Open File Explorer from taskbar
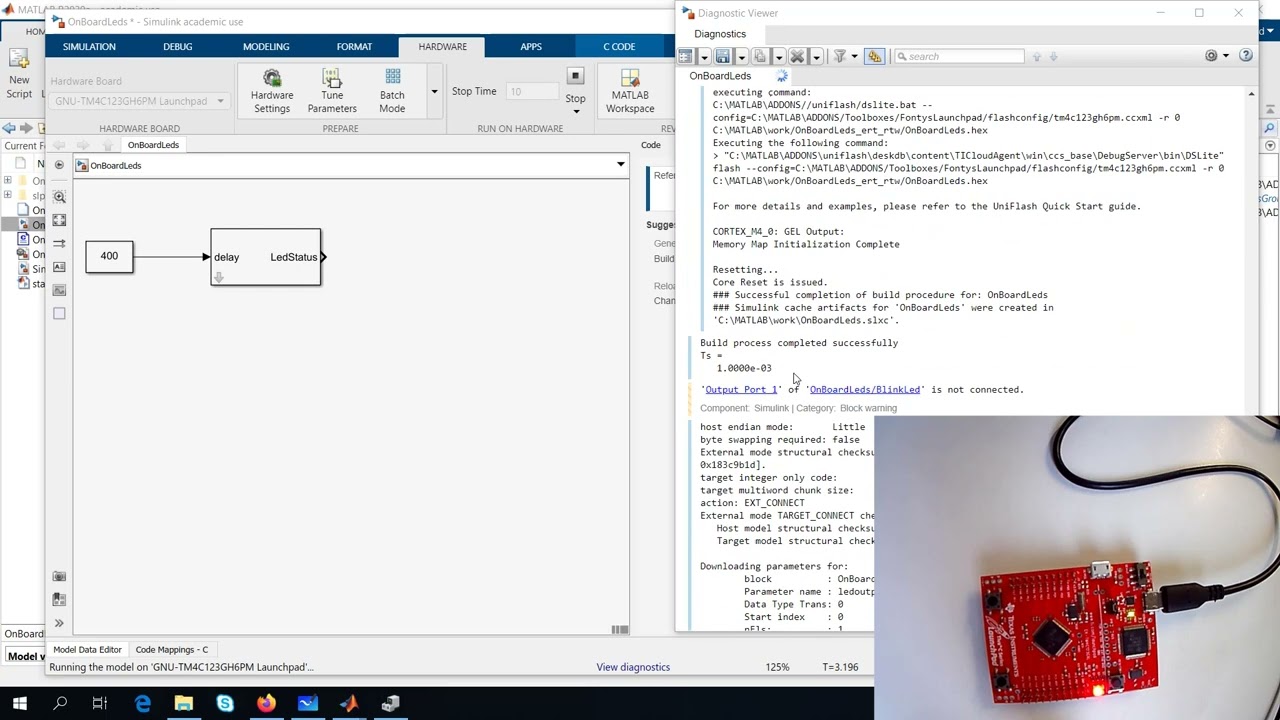This screenshot has height=720, width=1280. (x=184, y=704)
